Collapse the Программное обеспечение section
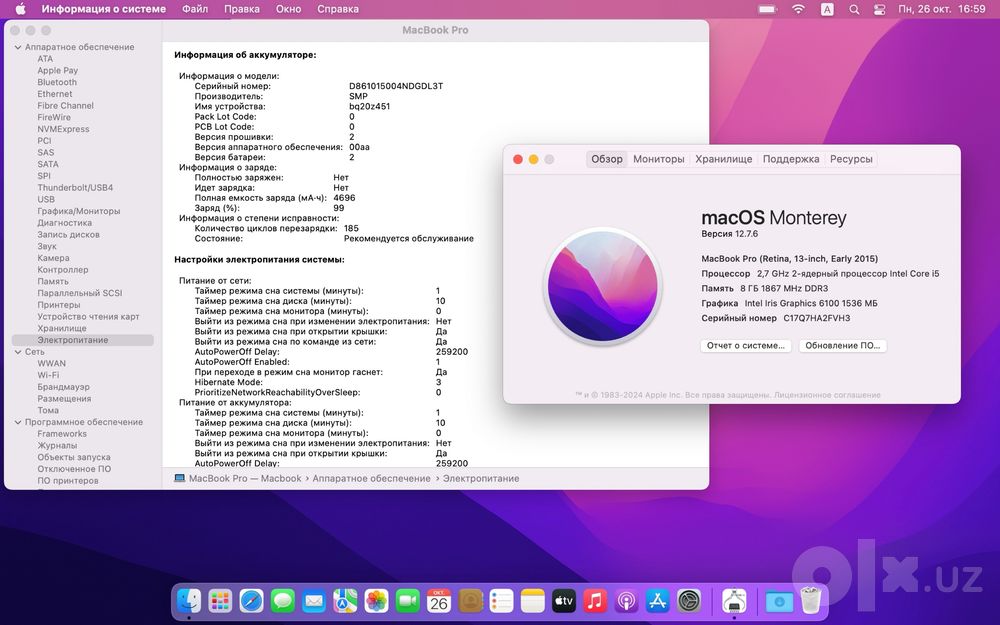The height and width of the screenshot is (625, 1000). [x=18, y=422]
